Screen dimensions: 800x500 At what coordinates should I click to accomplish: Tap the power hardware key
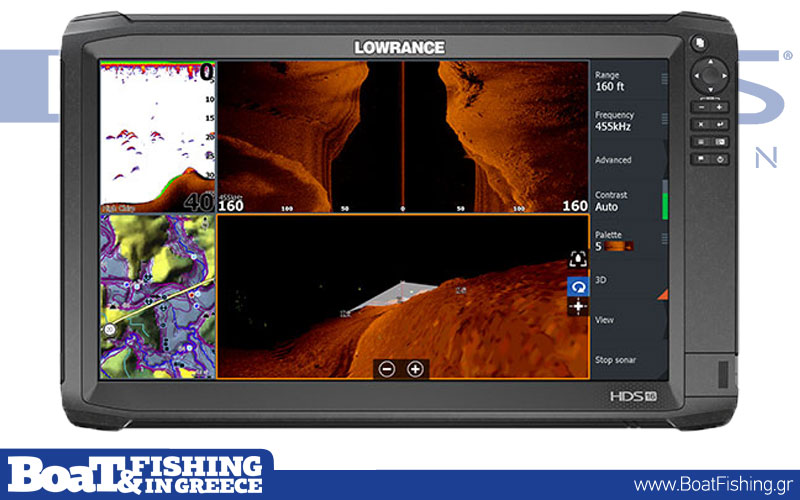pyautogui.click(x=719, y=159)
